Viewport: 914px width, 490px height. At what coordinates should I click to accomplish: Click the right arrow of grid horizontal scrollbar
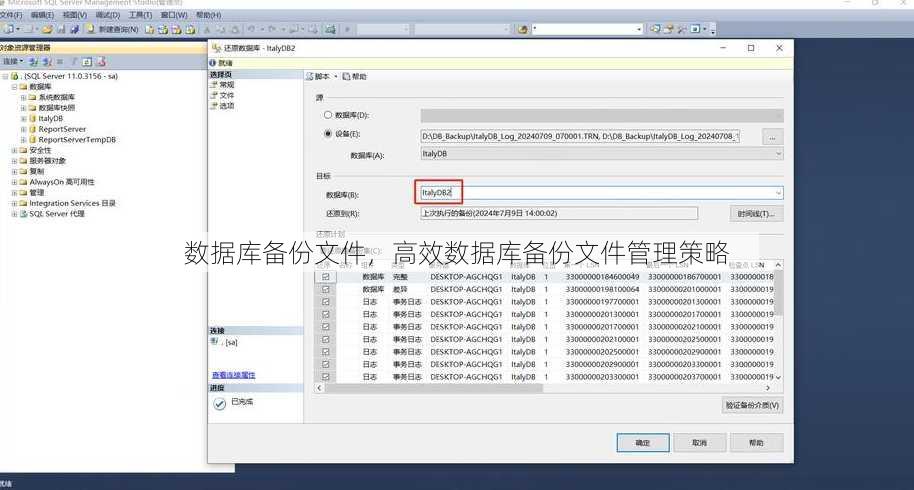[x=768, y=388]
